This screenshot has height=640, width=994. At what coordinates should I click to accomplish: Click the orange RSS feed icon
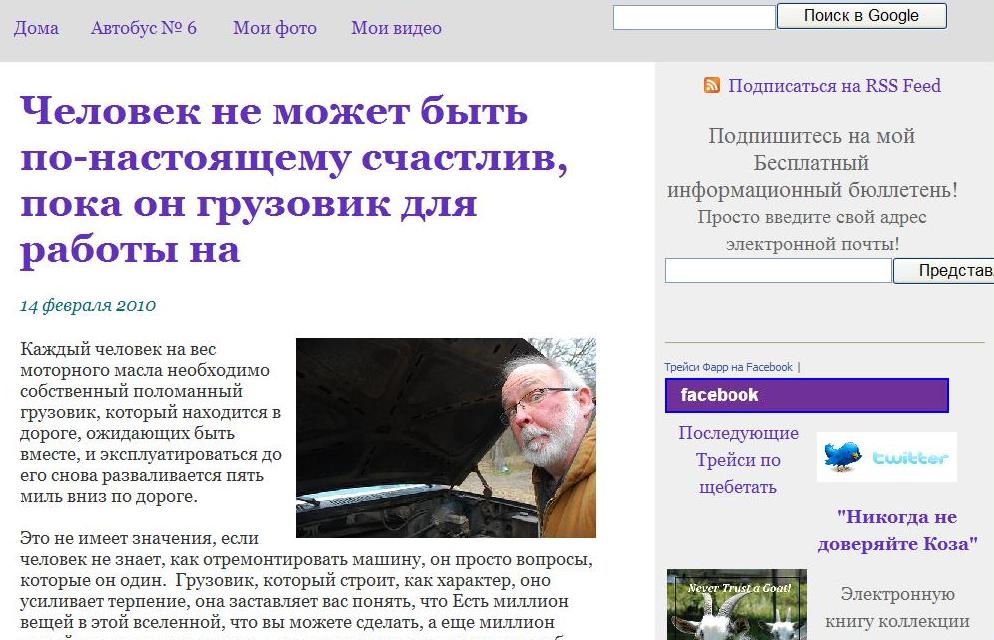pos(711,85)
